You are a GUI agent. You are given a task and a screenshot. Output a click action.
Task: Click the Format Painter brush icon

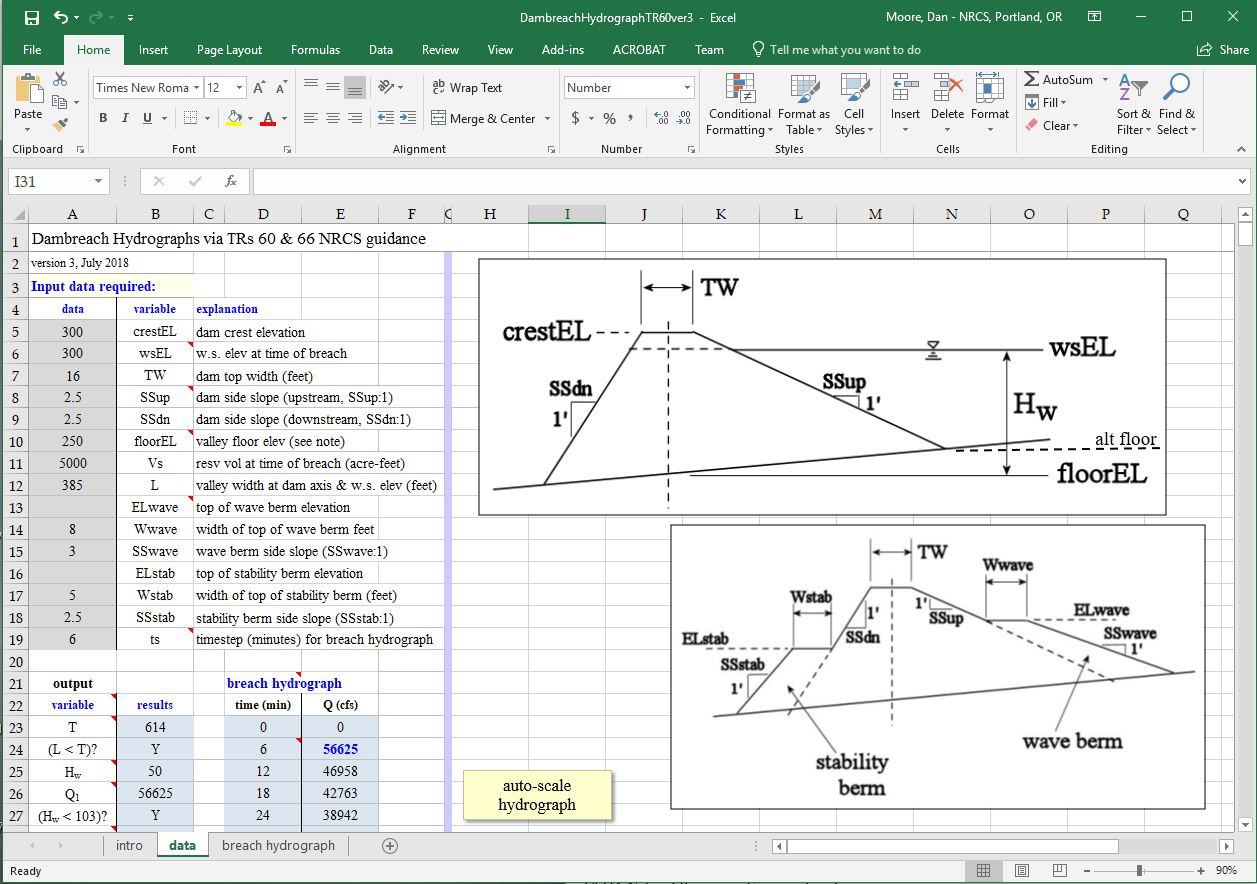click(x=60, y=125)
